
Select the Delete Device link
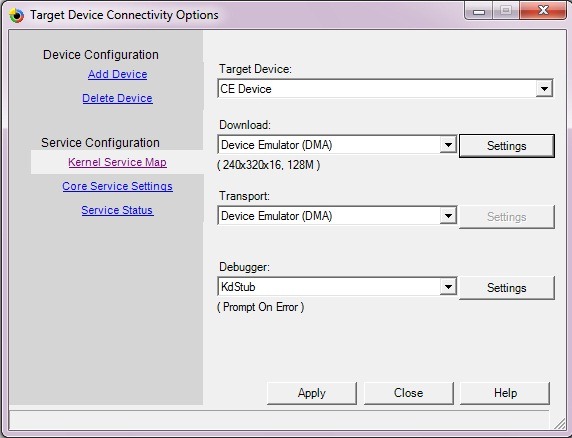117,98
